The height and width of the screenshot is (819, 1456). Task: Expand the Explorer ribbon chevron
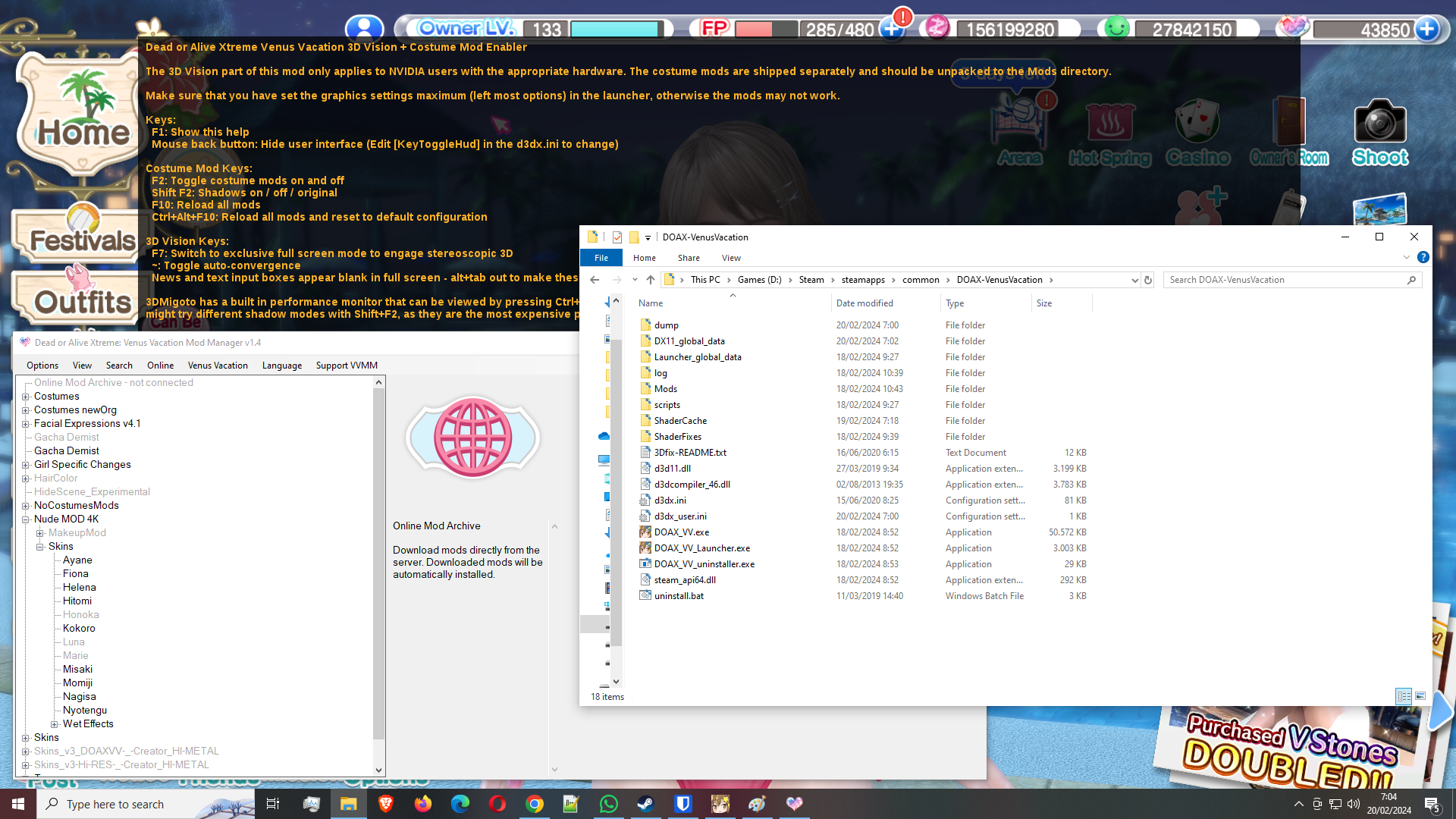coord(1407,257)
